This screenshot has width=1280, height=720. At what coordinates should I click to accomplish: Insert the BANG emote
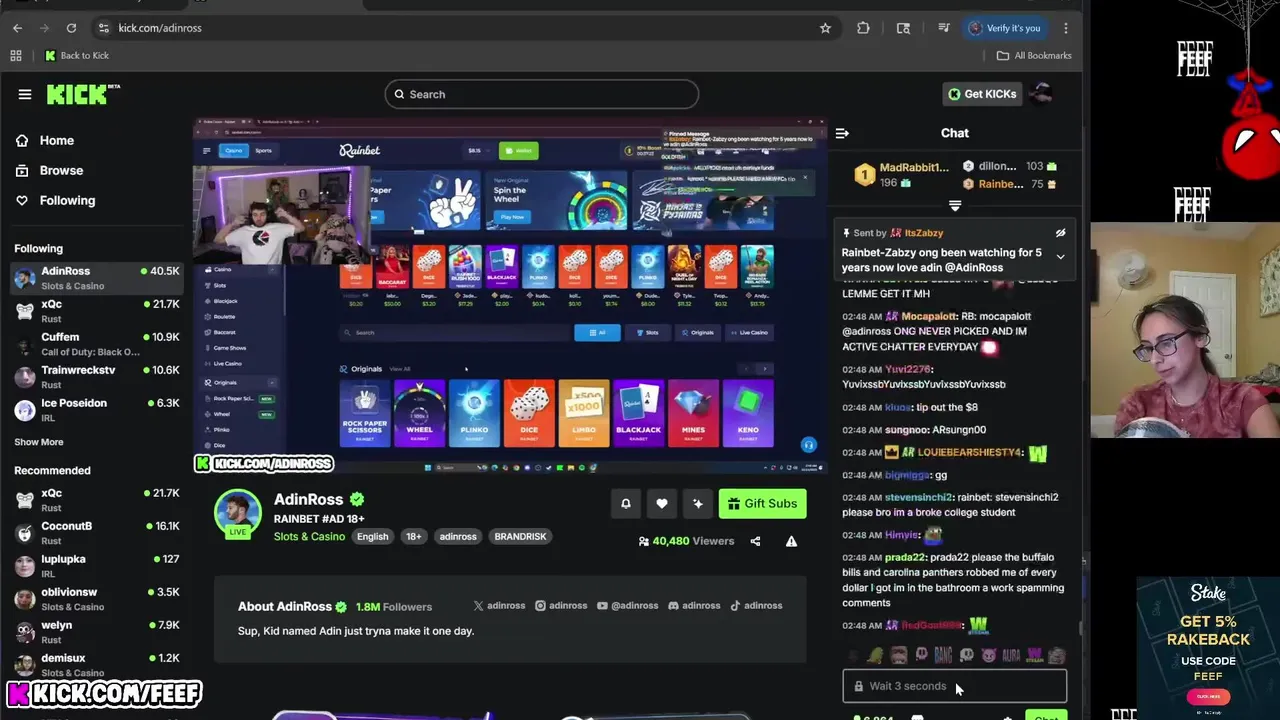click(x=943, y=656)
